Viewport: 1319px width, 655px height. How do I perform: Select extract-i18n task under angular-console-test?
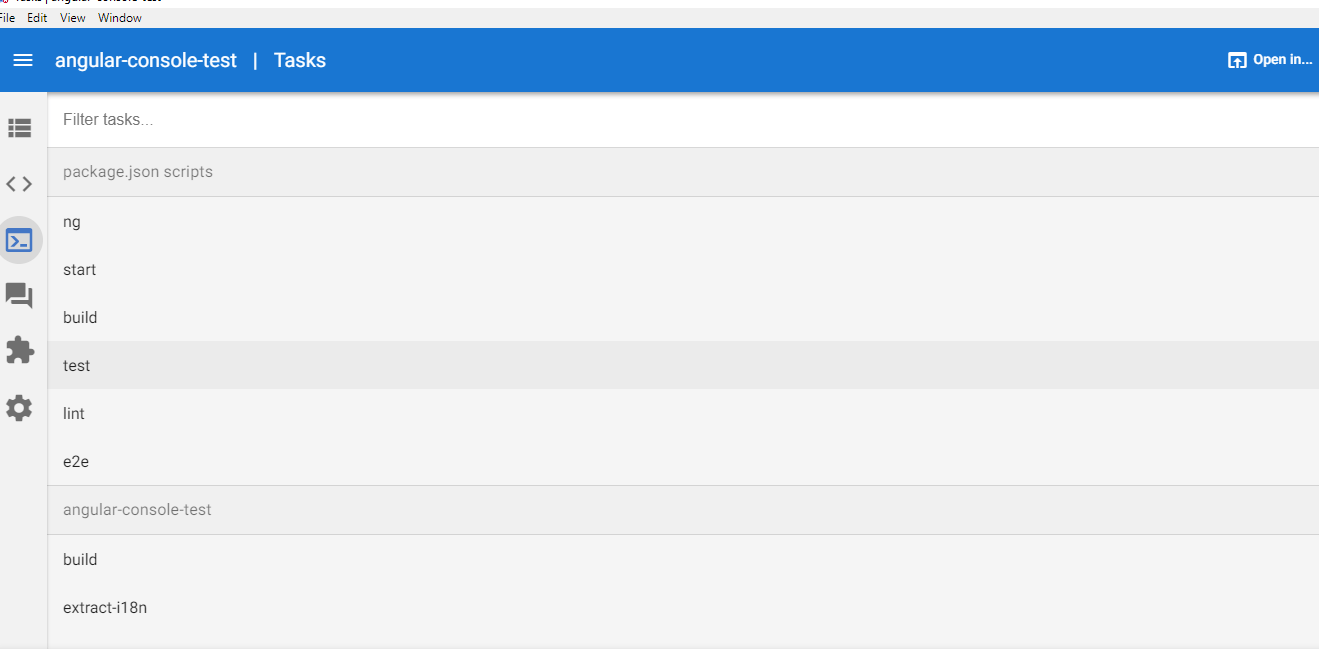(683, 608)
